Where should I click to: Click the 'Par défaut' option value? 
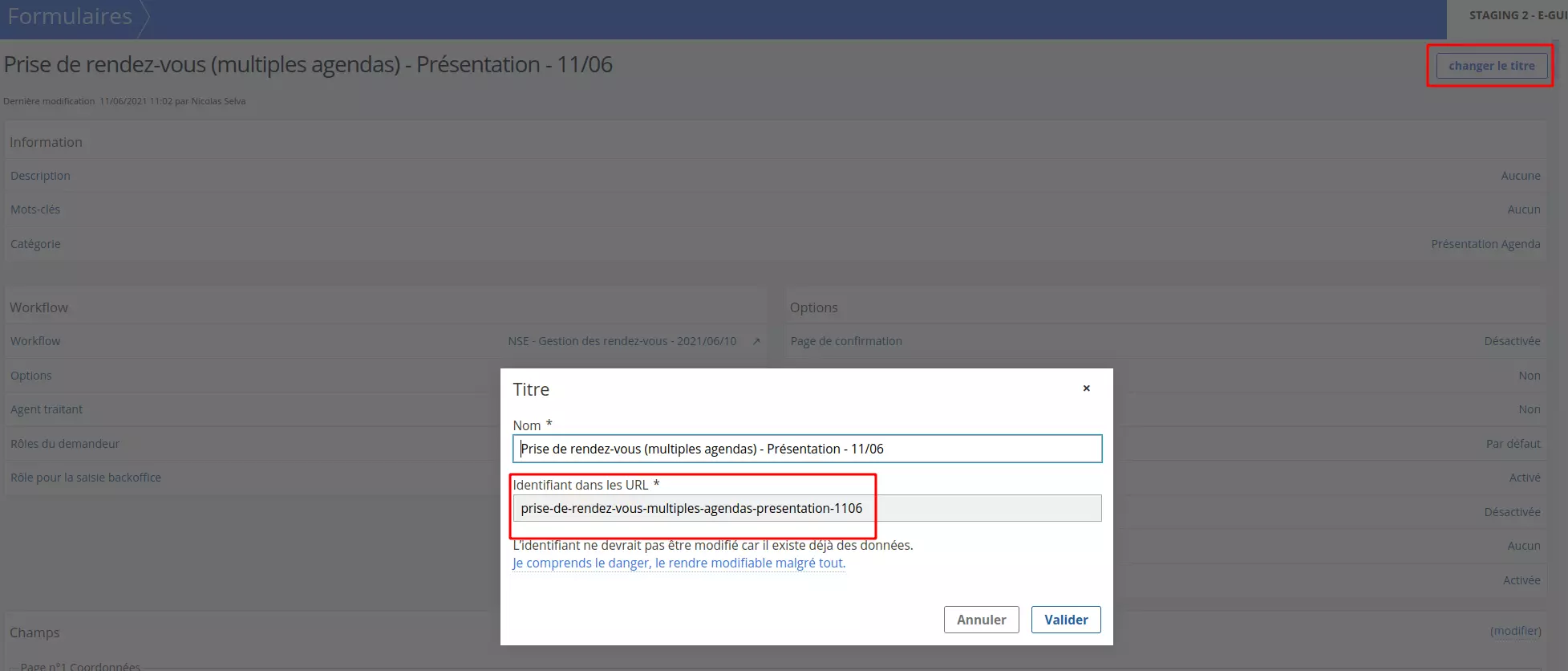click(x=1513, y=444)
